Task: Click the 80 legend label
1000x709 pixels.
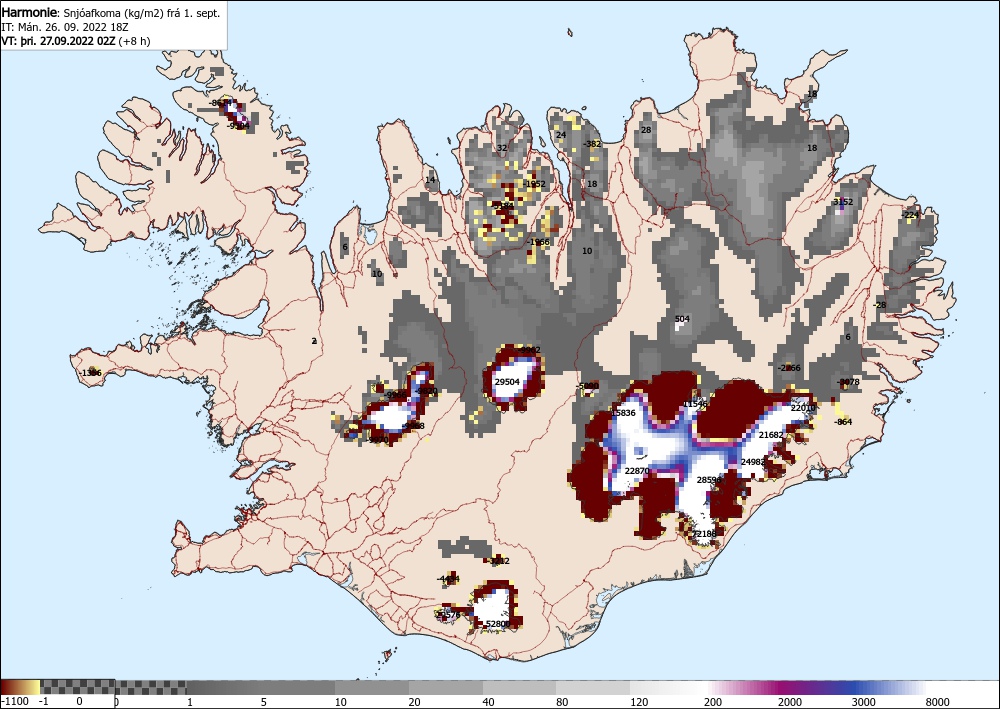Action: tap(562, 701)
